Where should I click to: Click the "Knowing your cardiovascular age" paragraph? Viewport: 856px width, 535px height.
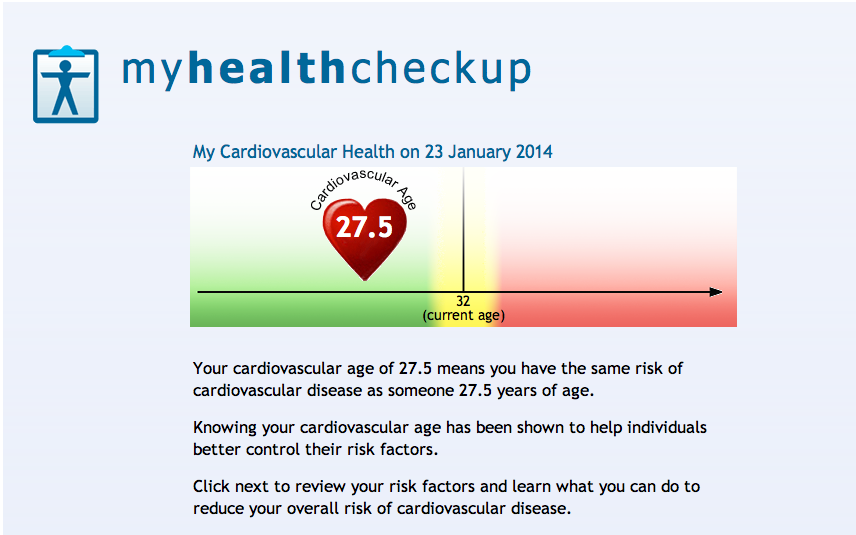tap(449, 438)
